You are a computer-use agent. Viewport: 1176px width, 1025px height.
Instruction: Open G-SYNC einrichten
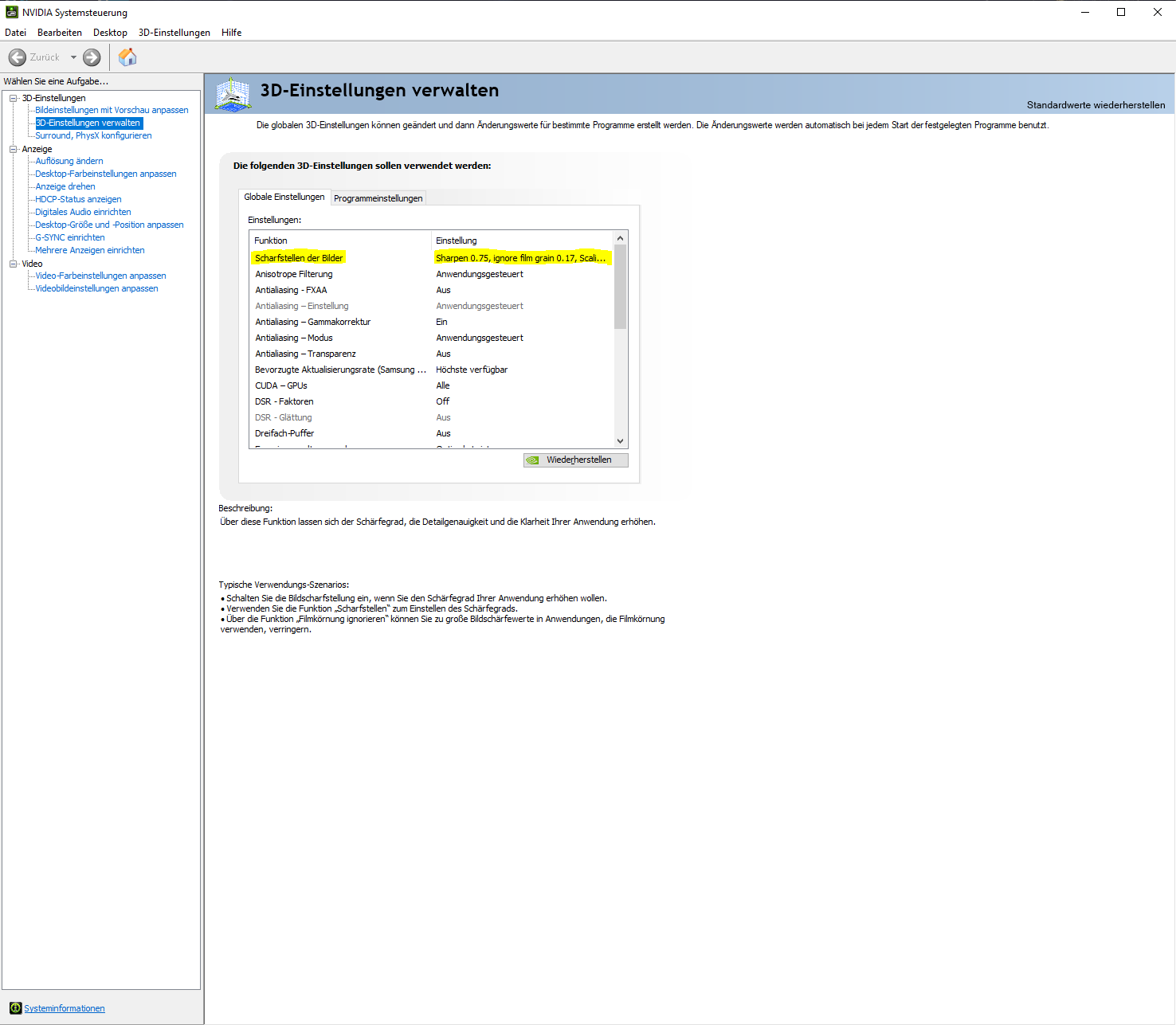[70, 237]
